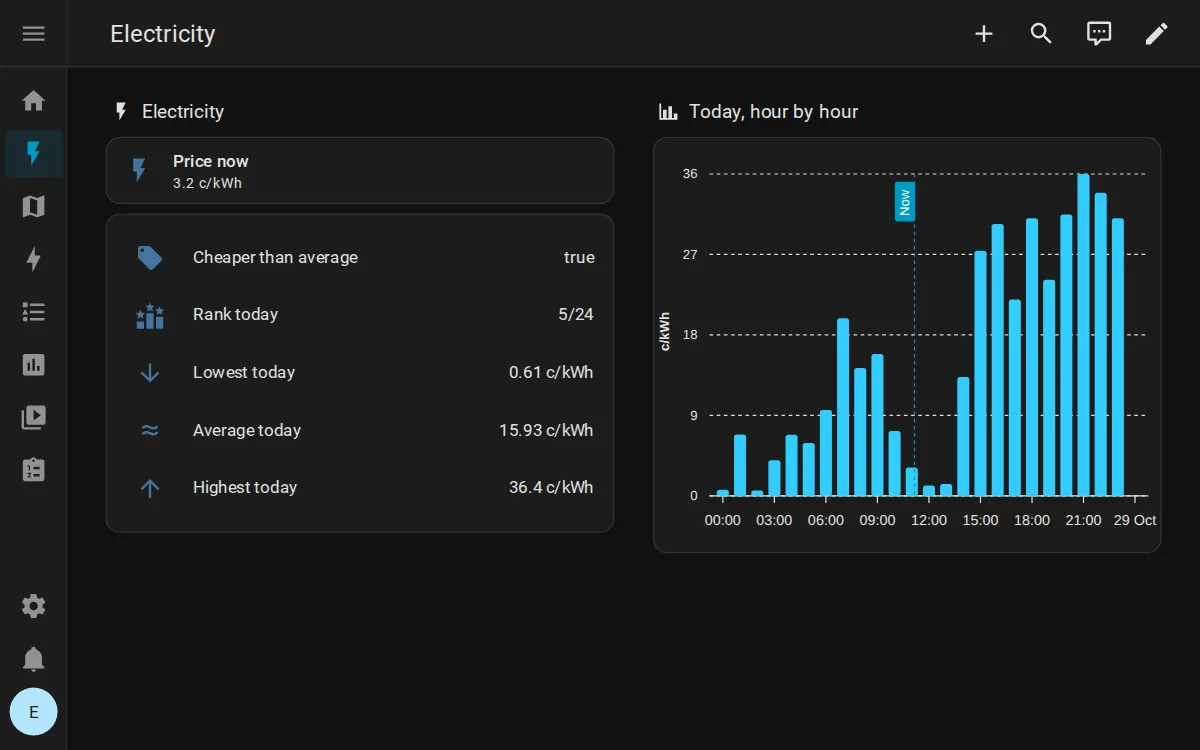Screen dimensions: 1200x750
Task: Click the value 15.93 c/kWh
Action: 546,431
